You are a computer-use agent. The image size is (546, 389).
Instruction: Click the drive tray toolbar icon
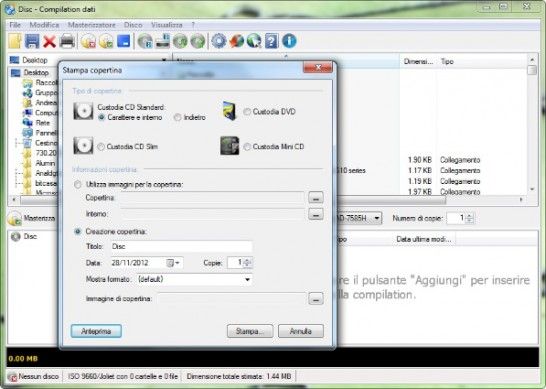point(163,41)
